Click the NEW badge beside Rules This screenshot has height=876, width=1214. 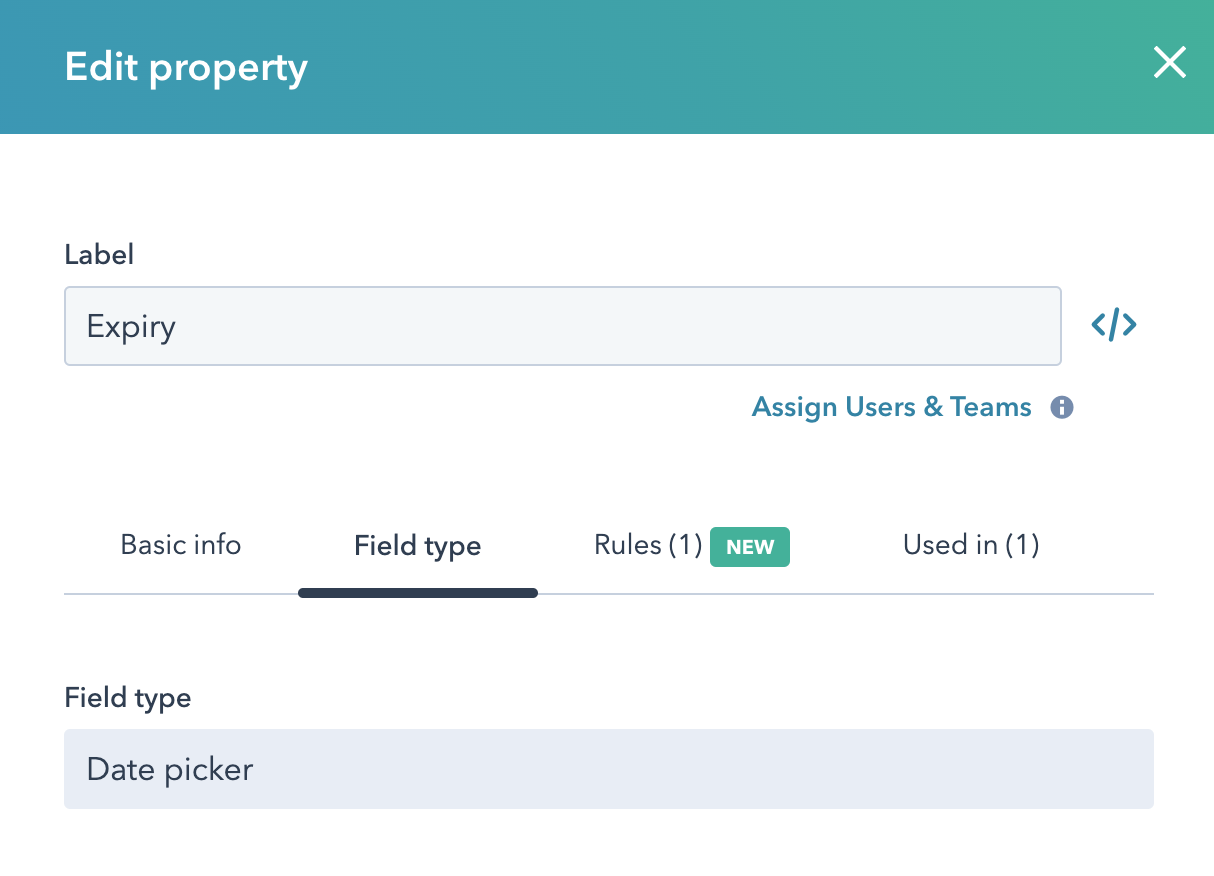749,547
